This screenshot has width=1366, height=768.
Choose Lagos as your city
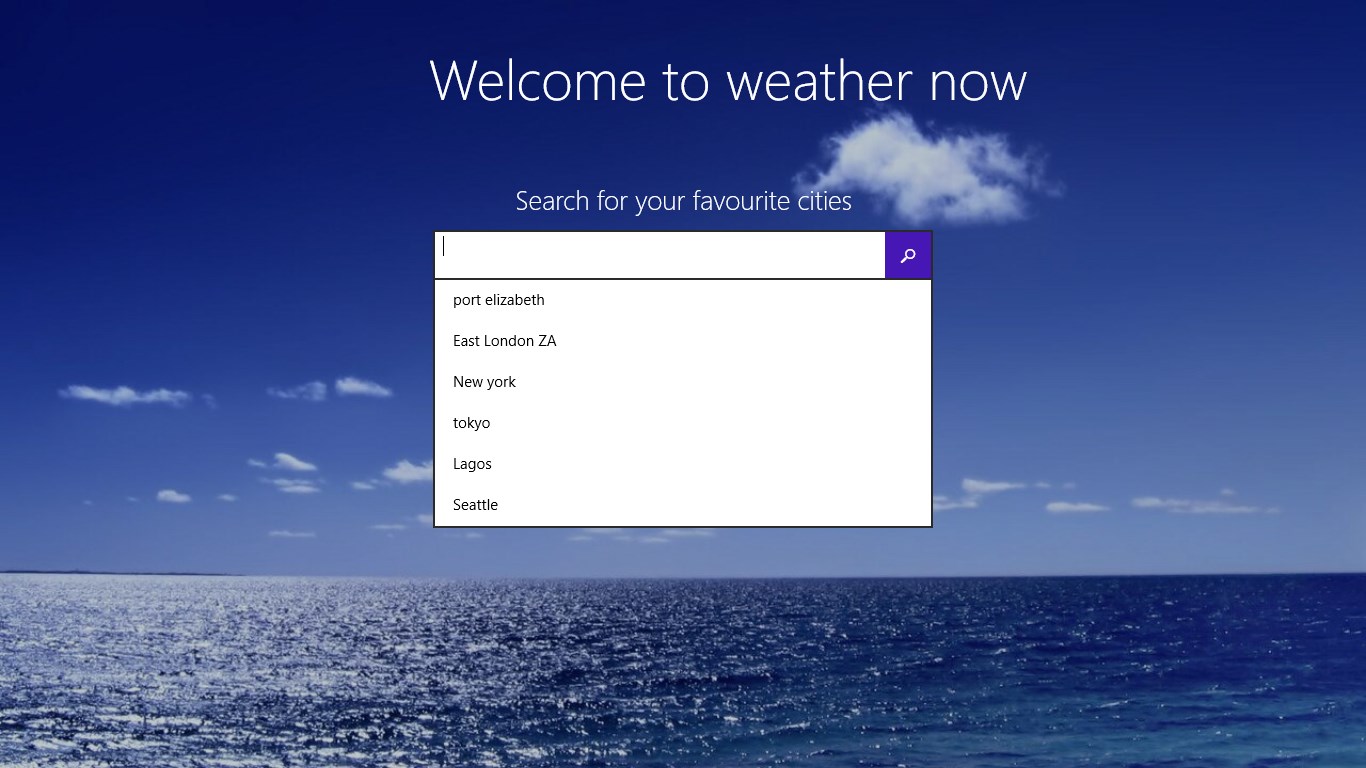tap(472, 463)
